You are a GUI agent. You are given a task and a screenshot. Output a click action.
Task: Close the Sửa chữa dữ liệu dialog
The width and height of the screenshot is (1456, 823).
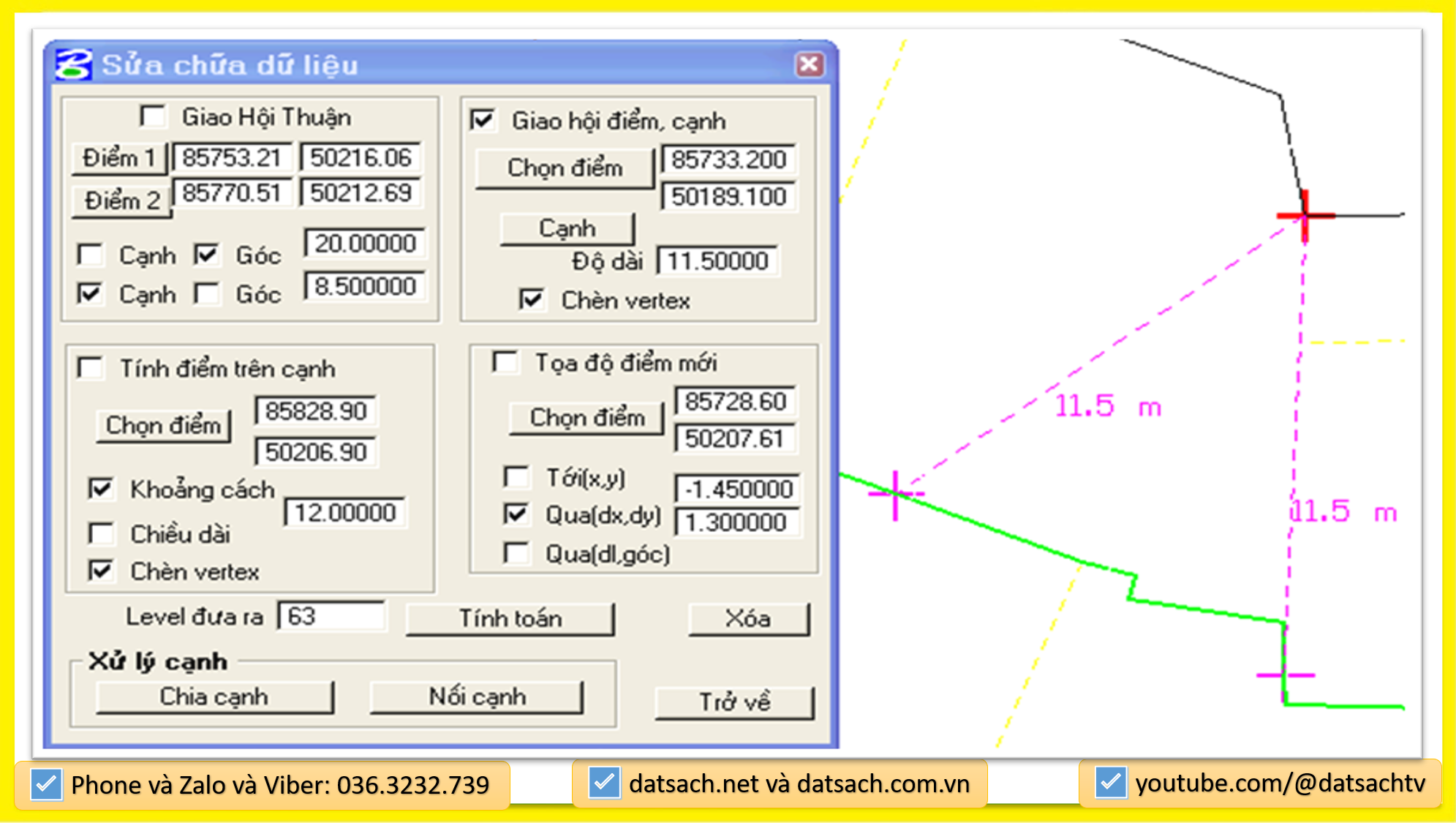click(809, 64)
